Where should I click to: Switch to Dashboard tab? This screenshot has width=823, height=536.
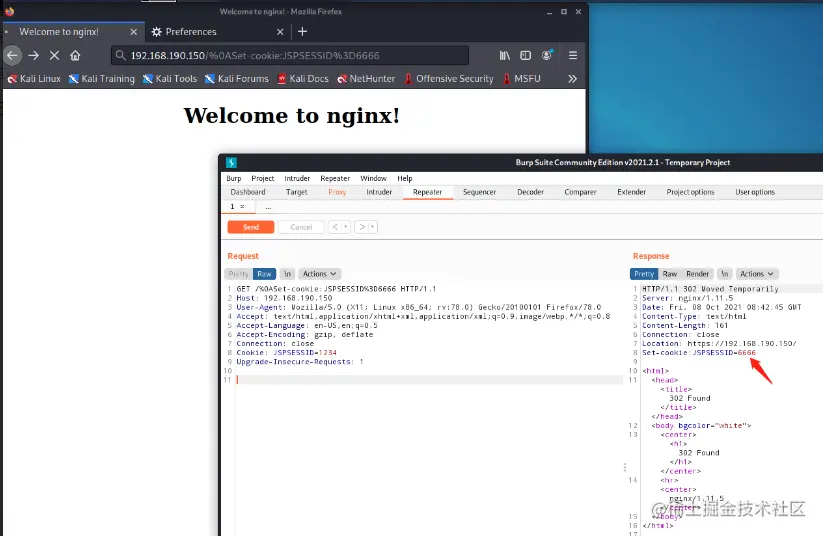pyautogui.click(x=248, y=192)
